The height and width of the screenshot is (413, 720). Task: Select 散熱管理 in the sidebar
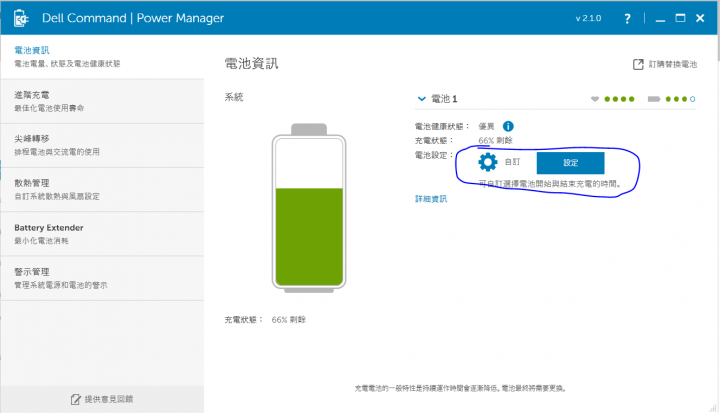coord(100,189)
